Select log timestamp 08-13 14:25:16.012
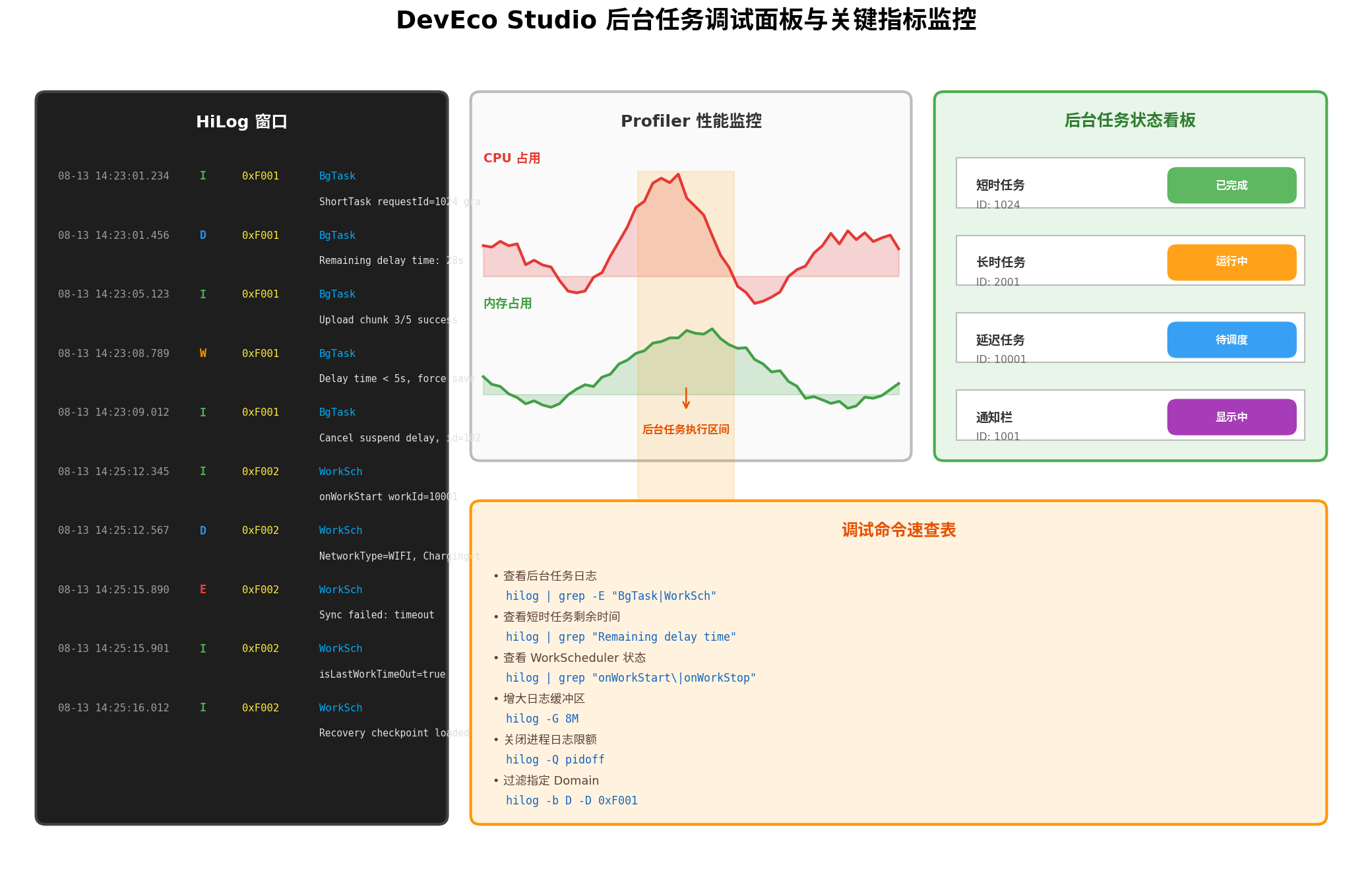Screen dimensions: 1372x877 tap(113, 708)
